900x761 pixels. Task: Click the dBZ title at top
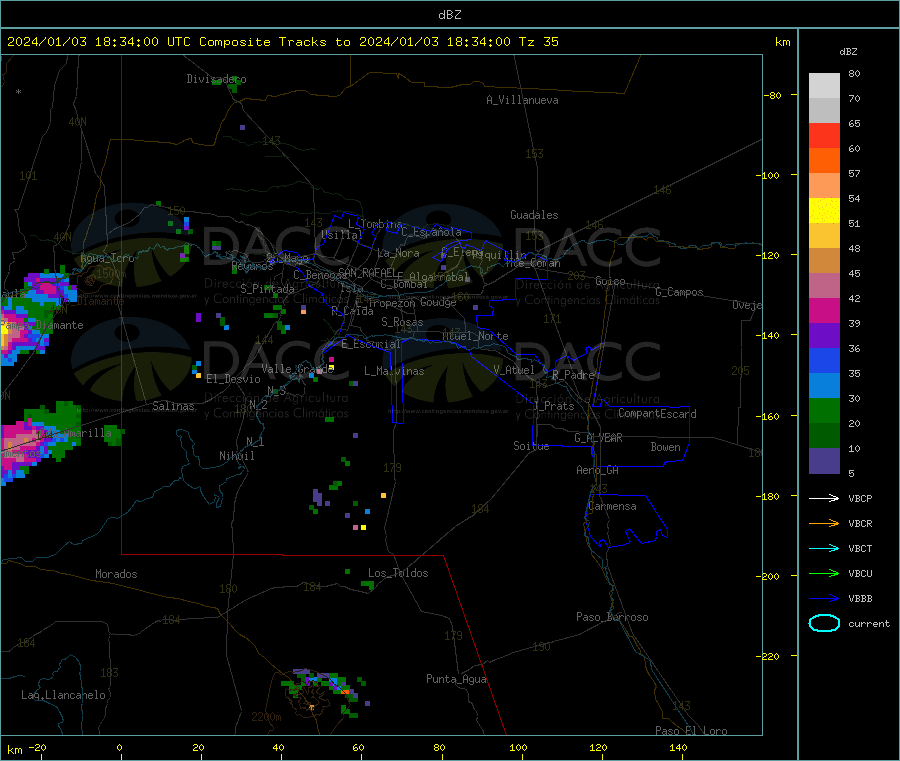point(449,15)
